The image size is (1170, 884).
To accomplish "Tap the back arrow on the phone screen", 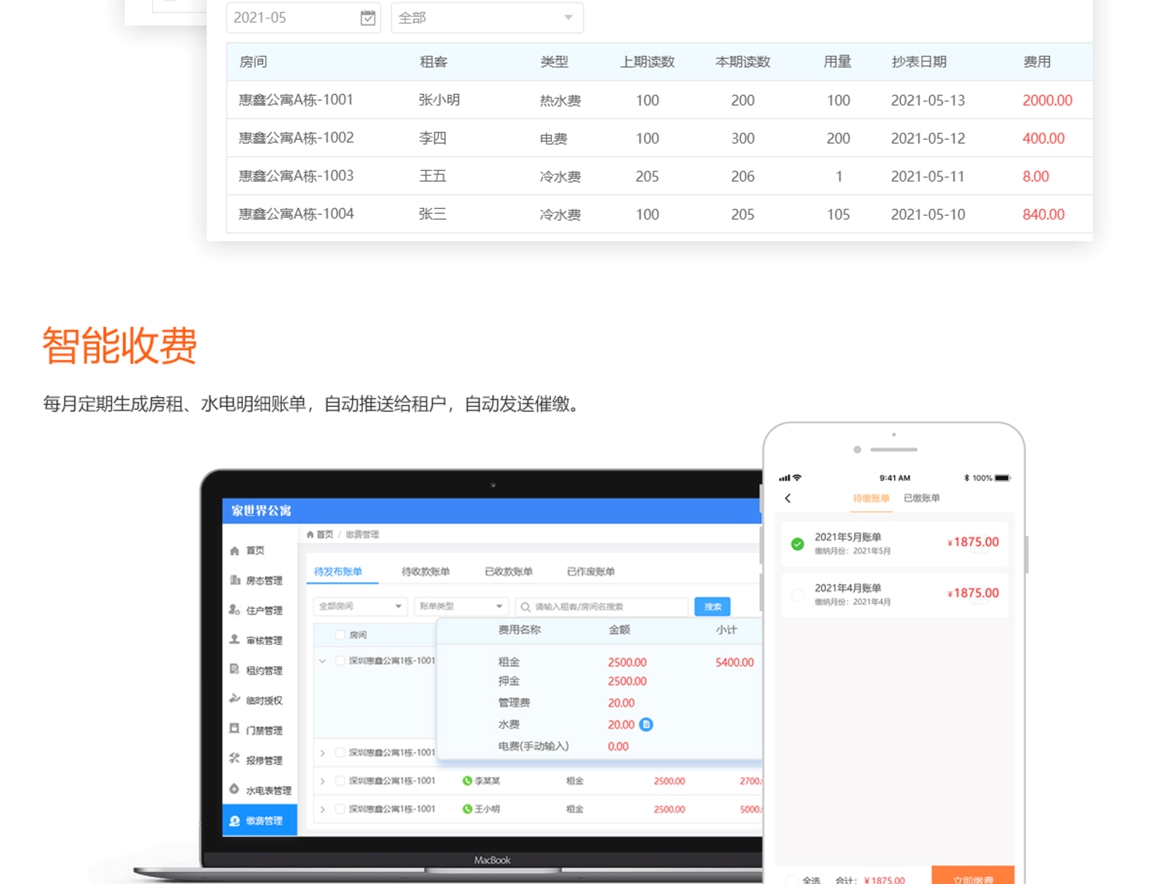I will (788, 498).
